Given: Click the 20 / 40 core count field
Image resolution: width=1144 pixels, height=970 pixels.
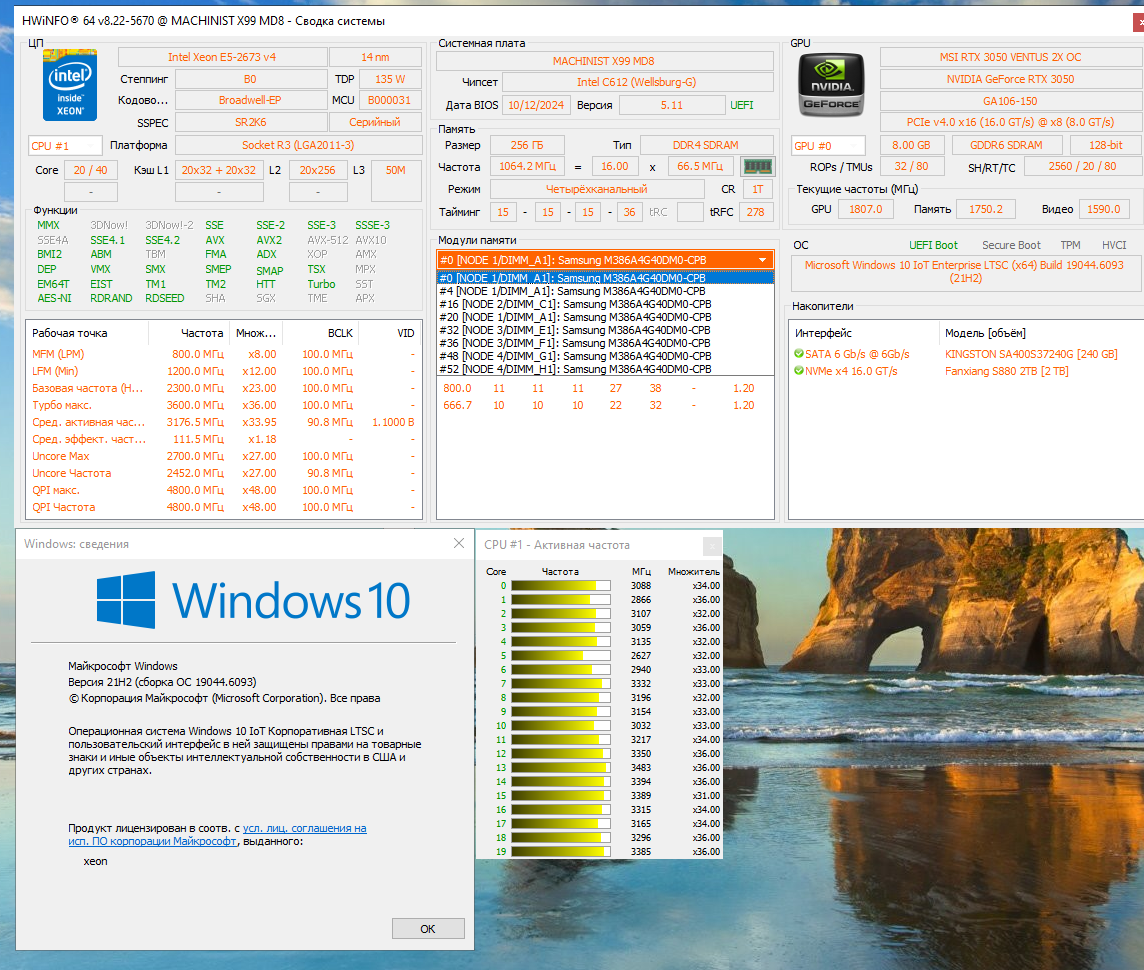Looking at the screenshot, I should pyautogui.click(x=90, y=170).
